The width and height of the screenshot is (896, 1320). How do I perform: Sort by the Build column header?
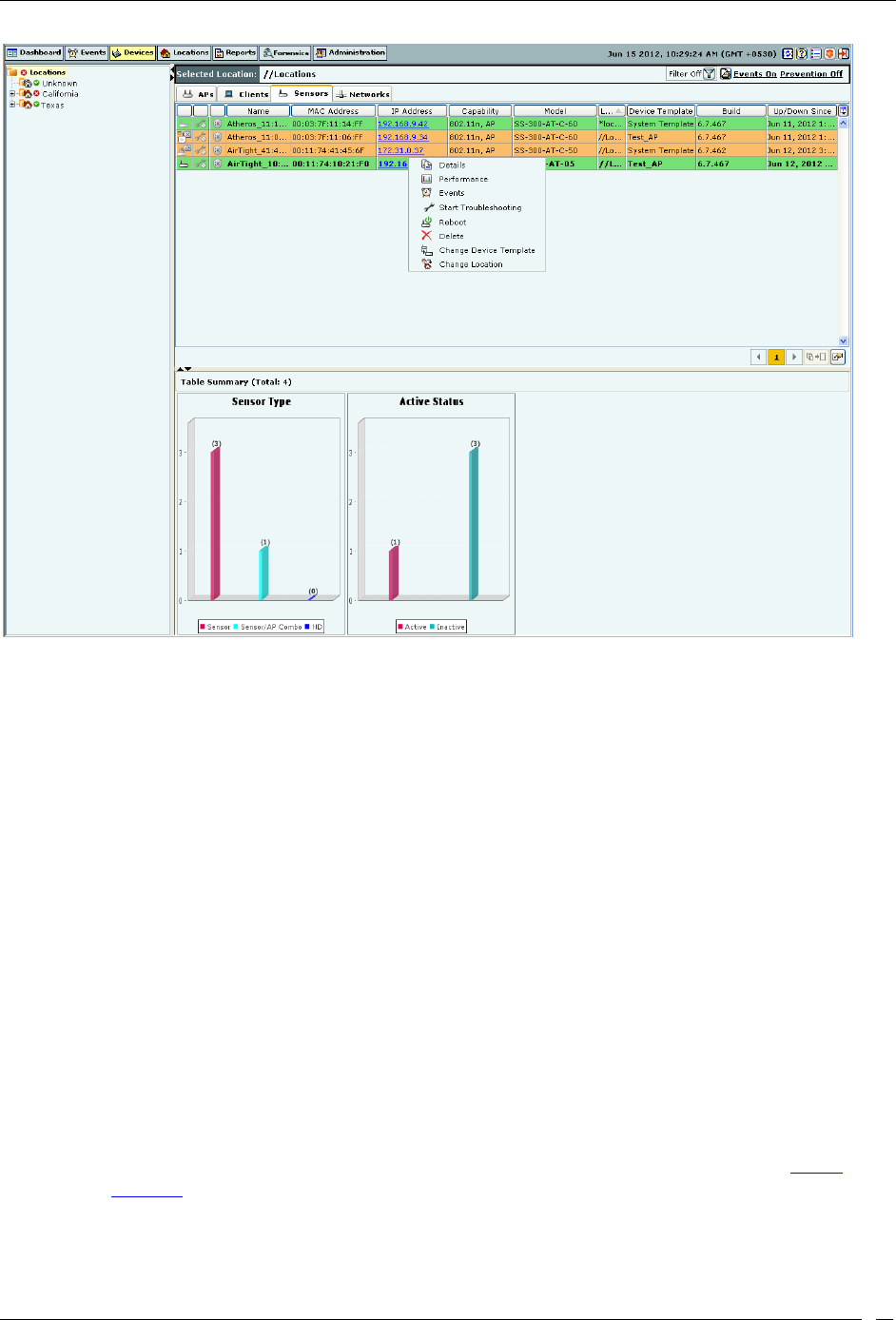730,111
